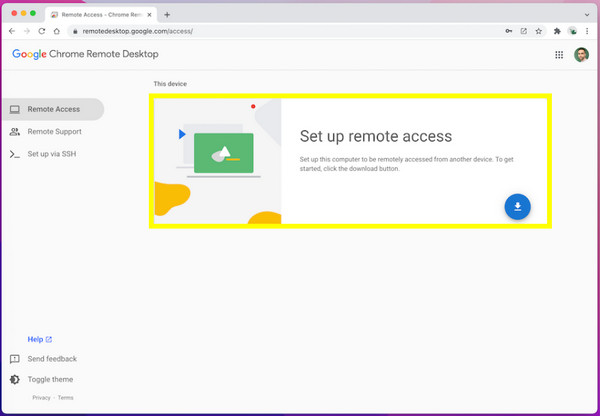
Task: Close the Remote Access tab
Action: [149, 15]
